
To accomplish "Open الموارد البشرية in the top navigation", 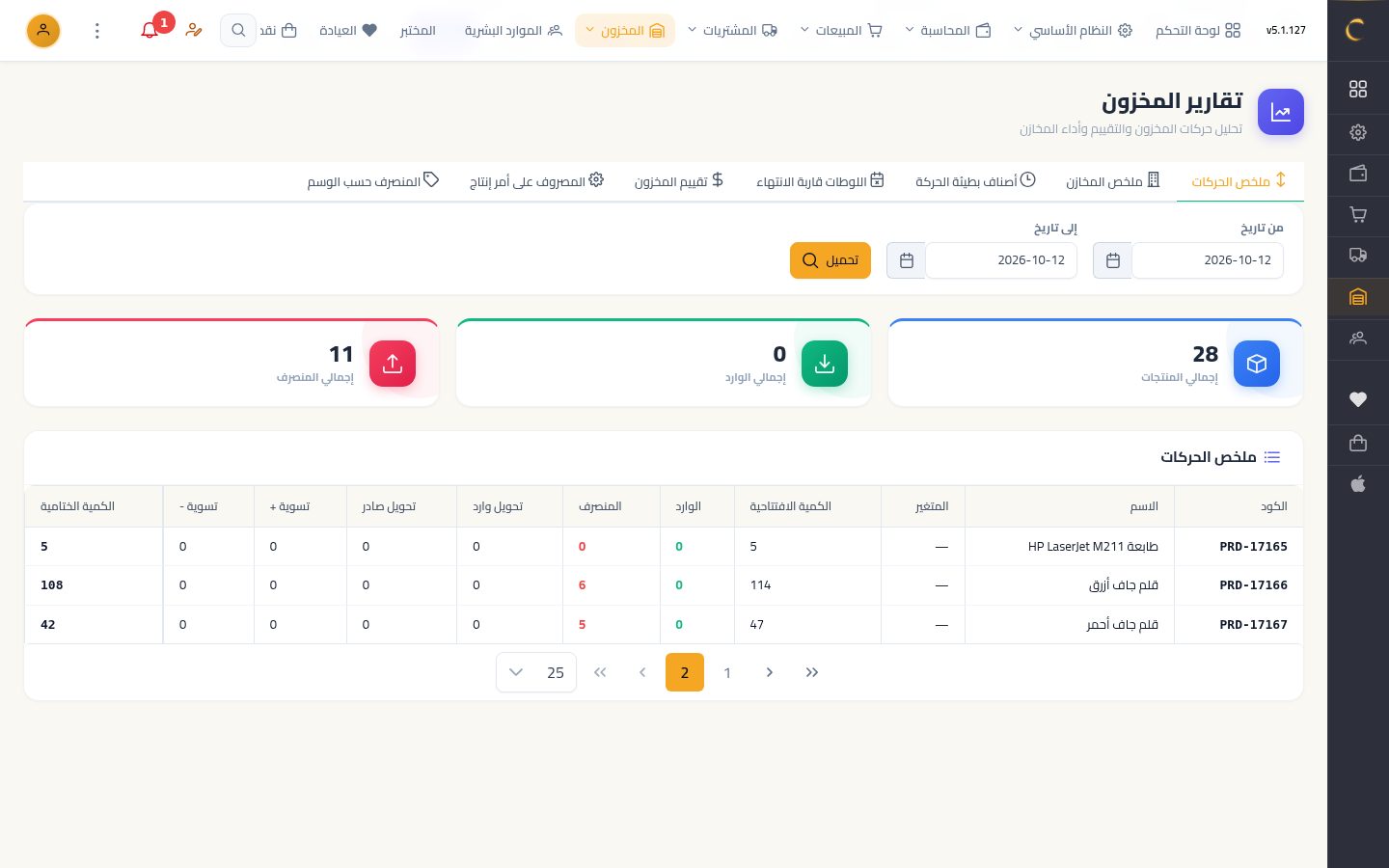I will [513, 31].
